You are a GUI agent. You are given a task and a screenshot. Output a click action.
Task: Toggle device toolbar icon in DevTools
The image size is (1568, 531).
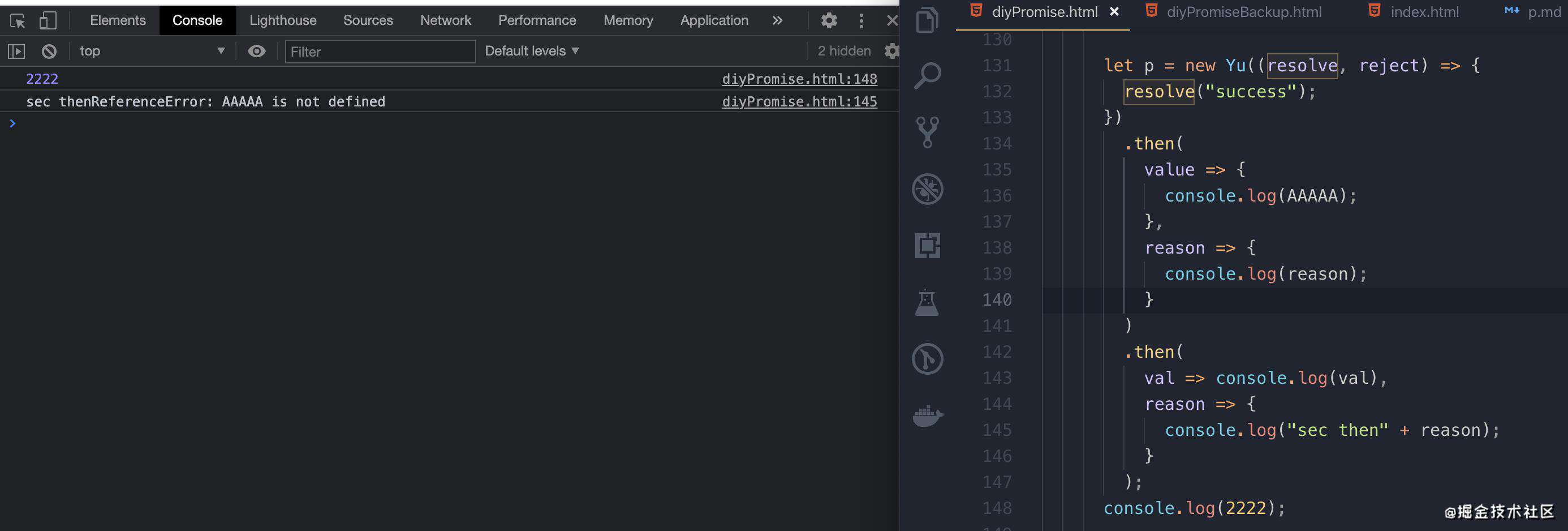coord(48,21)
